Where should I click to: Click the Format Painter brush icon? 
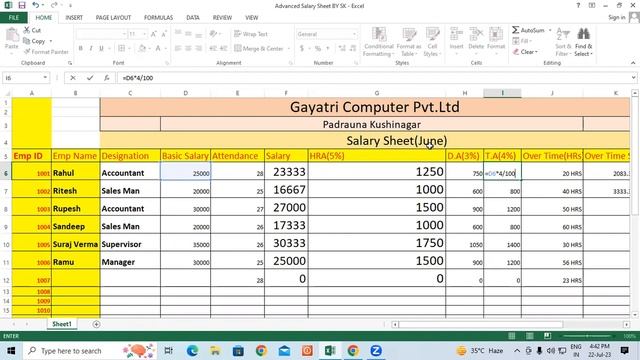click(27, 51)
